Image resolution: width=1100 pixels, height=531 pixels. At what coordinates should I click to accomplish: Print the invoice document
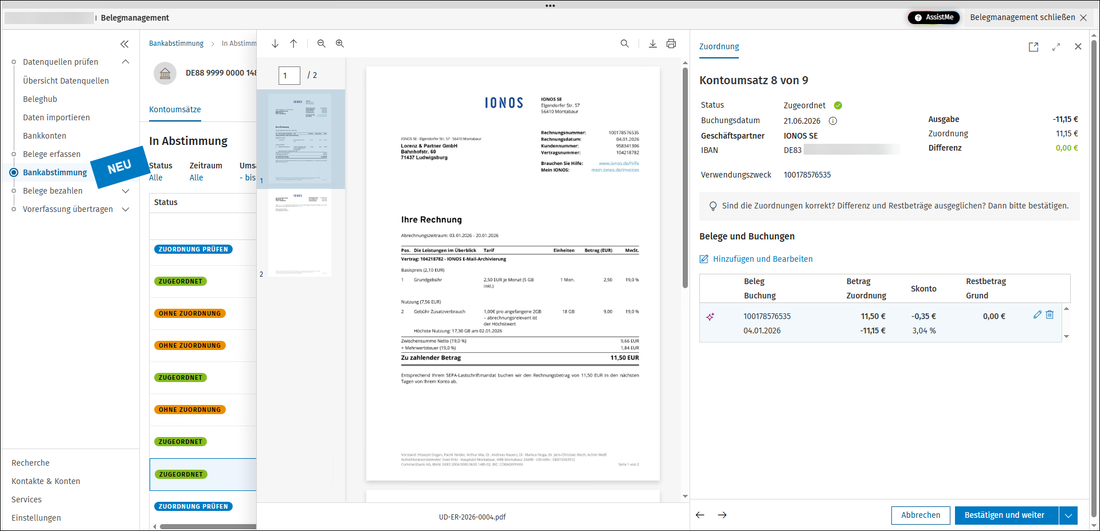671,43
